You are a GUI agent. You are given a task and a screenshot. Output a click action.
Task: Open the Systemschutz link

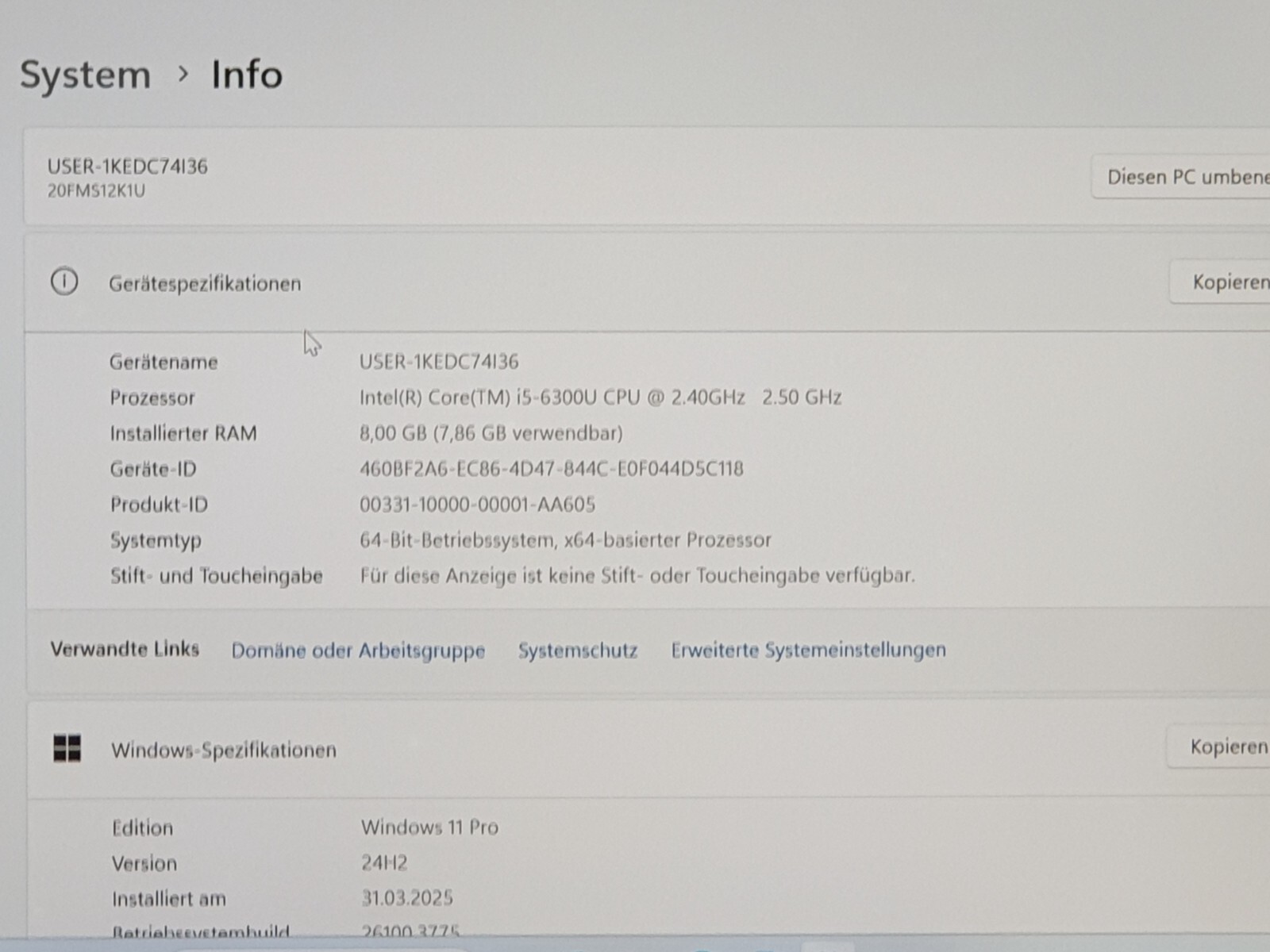[x=578, y=651]
